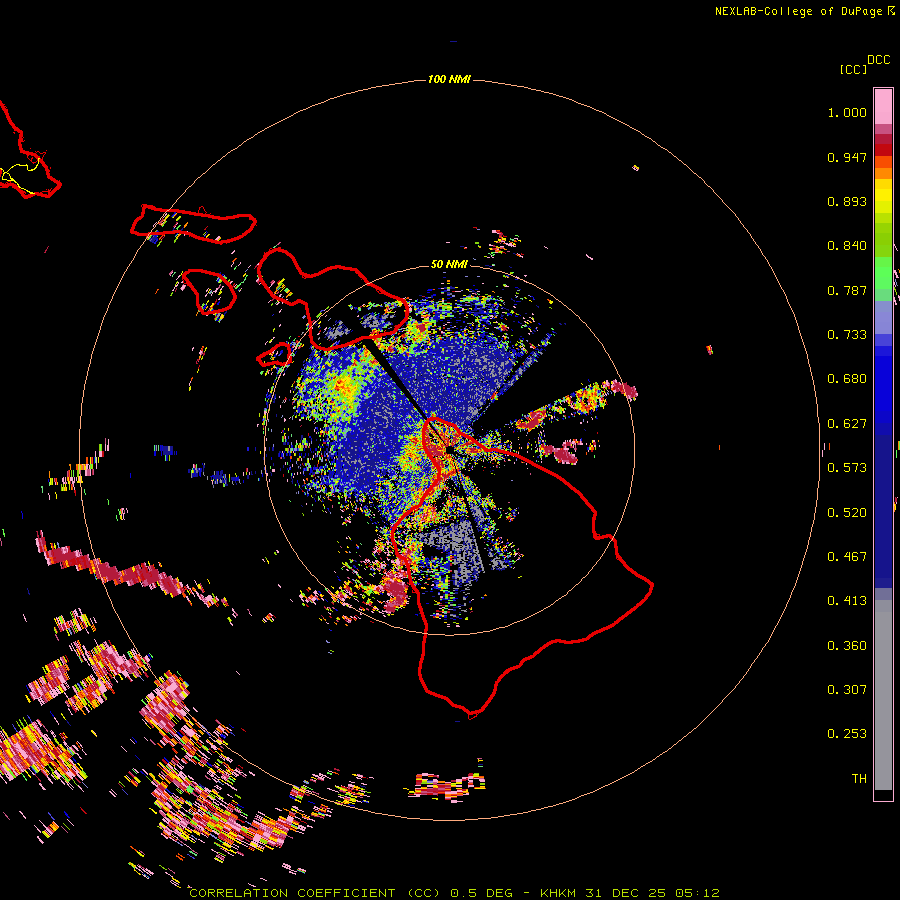This screenshot has width=900, height=900.
Task: Click the 0.5 DEG elevation text
Action: (481, 893)
